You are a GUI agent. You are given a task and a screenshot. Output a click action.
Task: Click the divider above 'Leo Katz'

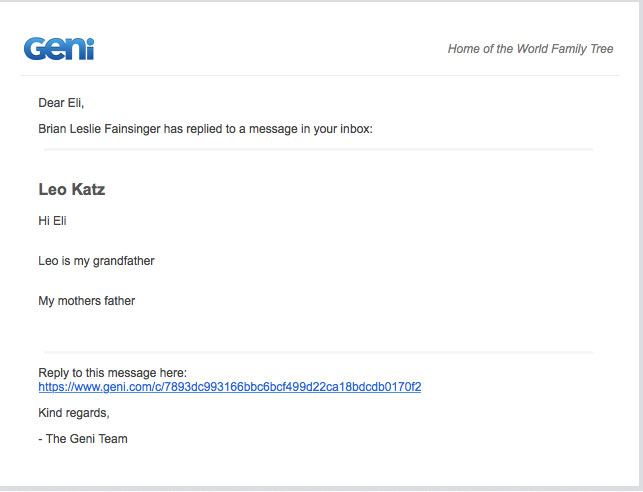pyautogui.click(x=318, y=150)
